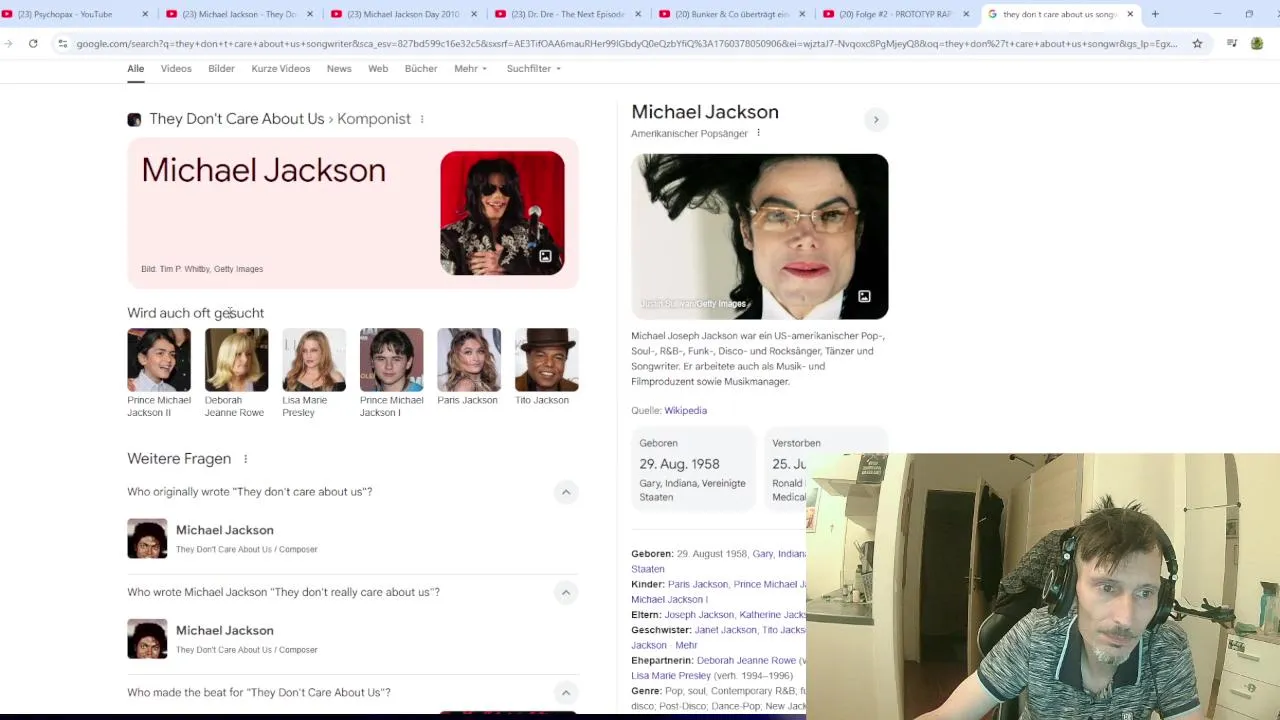
Task: Select the Bilder search filter
Action: pos(221,68)
